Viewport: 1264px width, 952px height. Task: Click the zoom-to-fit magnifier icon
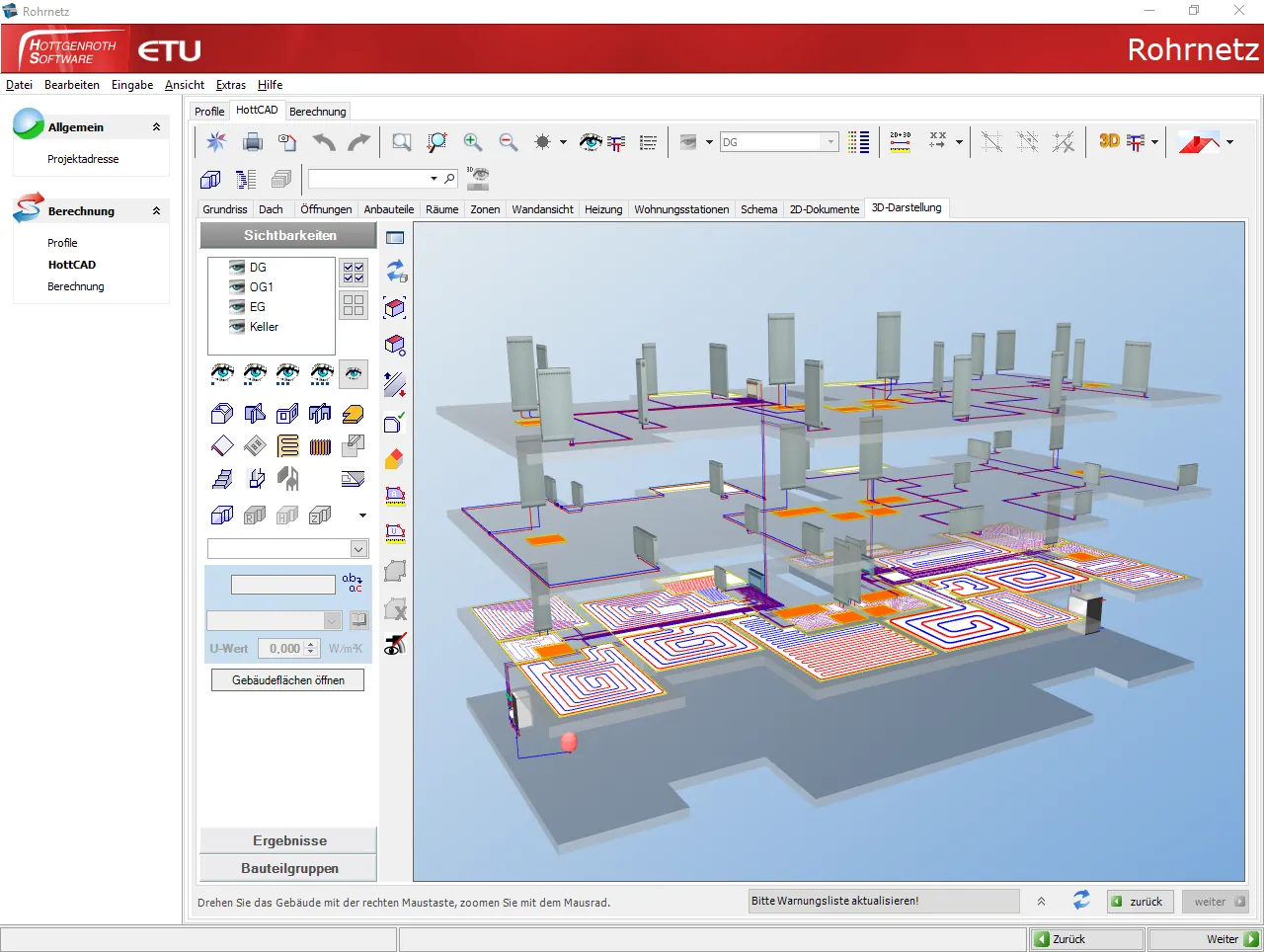436,142
